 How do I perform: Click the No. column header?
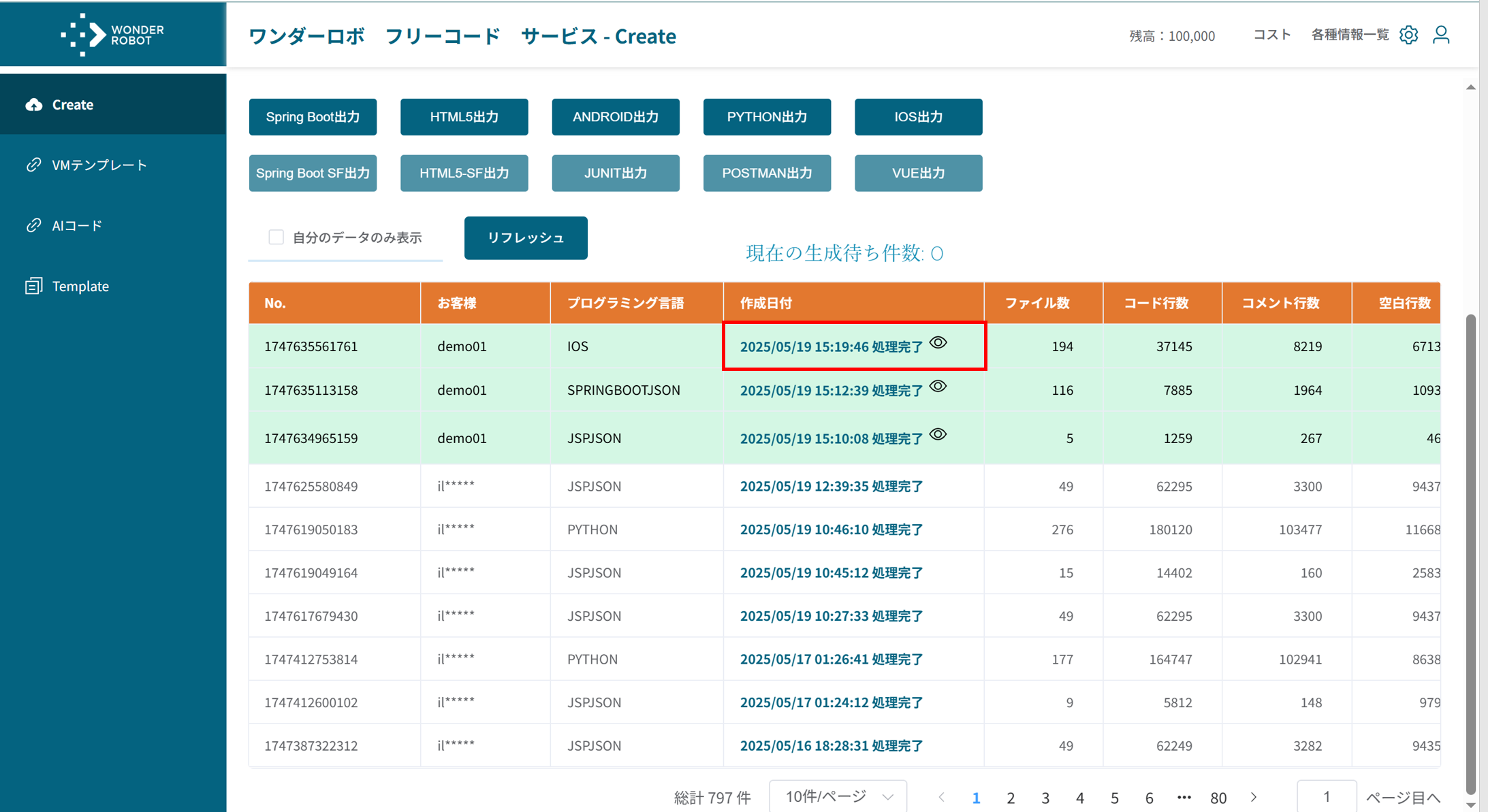334,303
